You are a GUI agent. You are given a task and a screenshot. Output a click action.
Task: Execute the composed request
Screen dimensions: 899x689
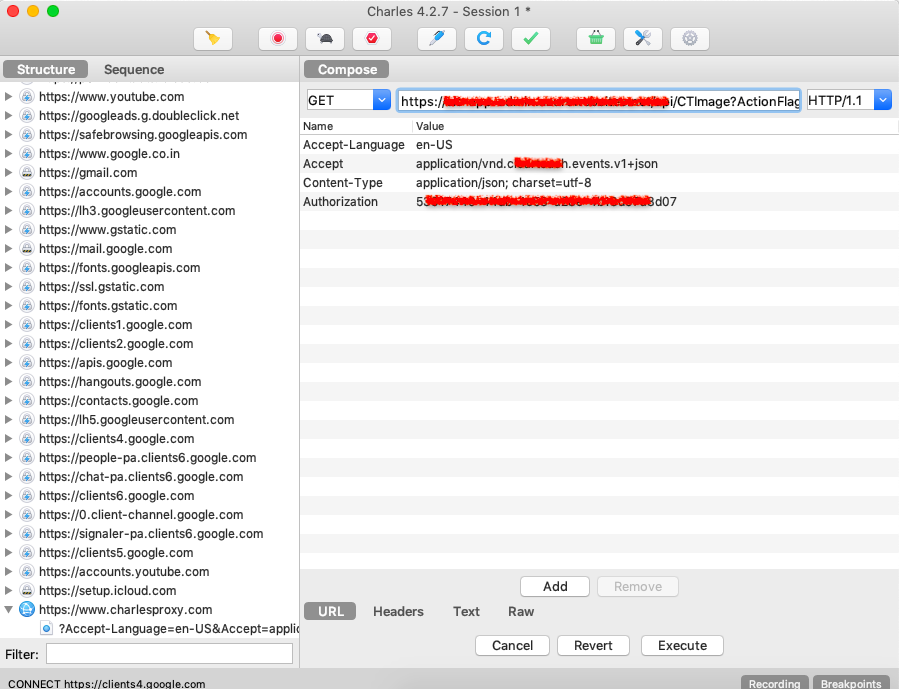click(x=682, y=645)
